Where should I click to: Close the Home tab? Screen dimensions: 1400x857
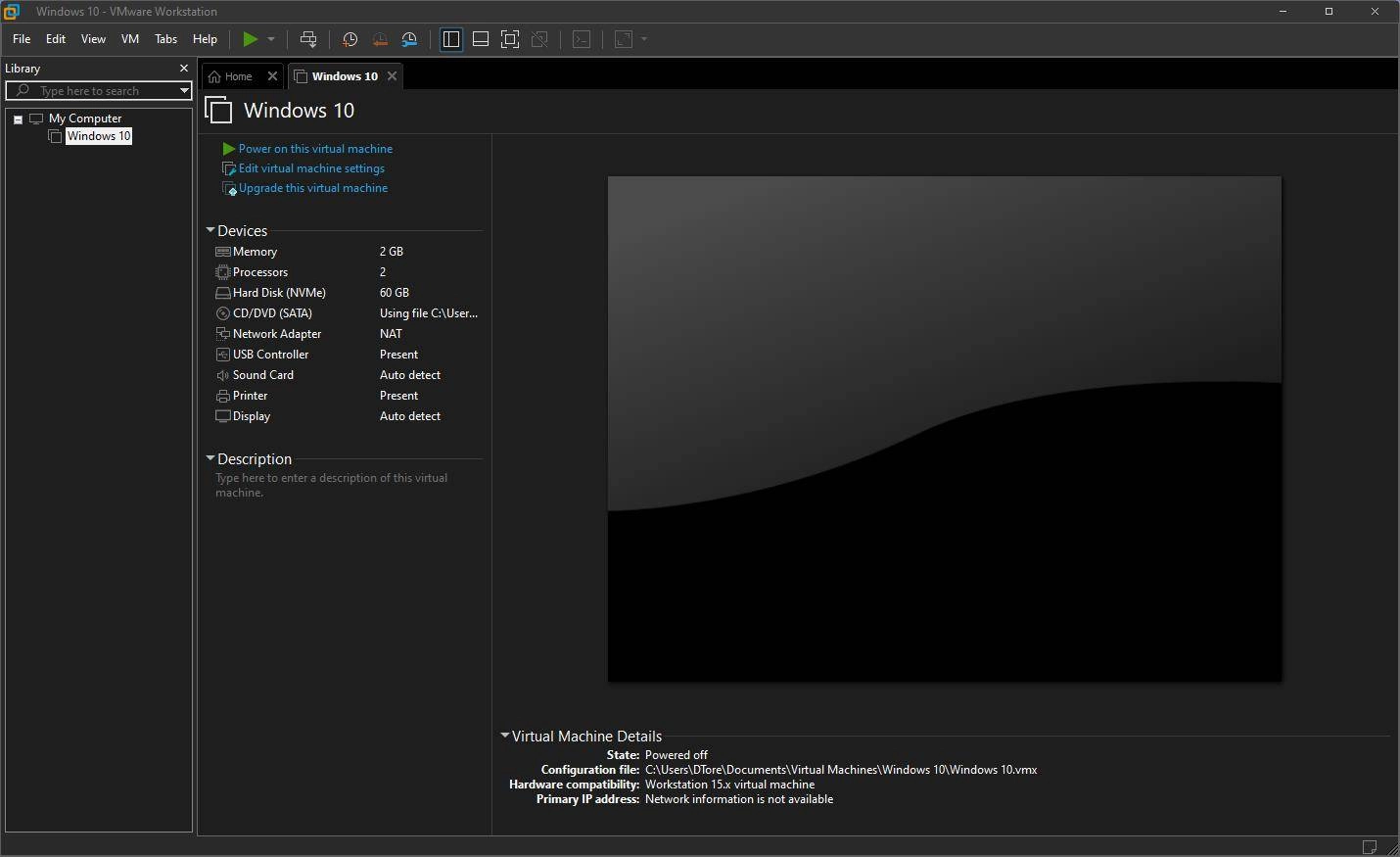click(x=272, y=76)
